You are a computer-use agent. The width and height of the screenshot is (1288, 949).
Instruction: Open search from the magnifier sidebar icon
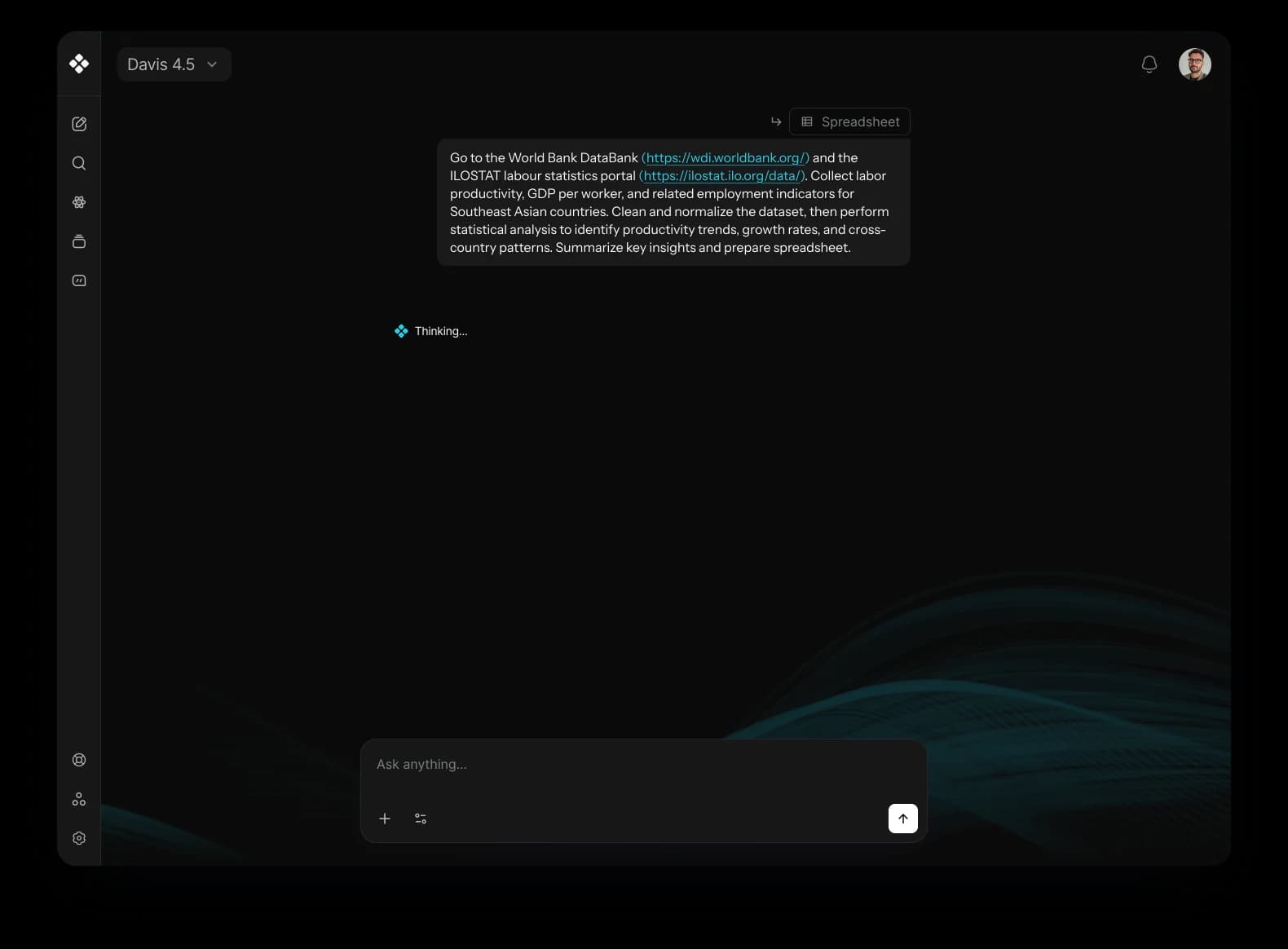pyautogui.click(x=79, y=163)
